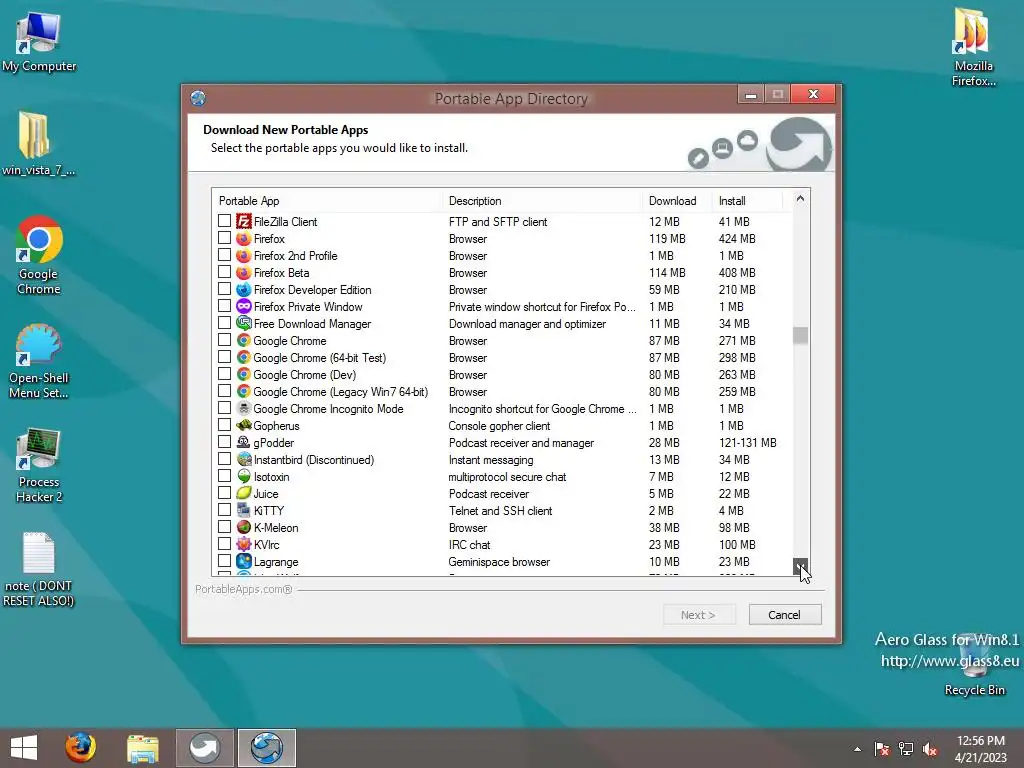Check the gPodder checkbox
This screenshot has width=1024, height=768.
coord(225,441)
